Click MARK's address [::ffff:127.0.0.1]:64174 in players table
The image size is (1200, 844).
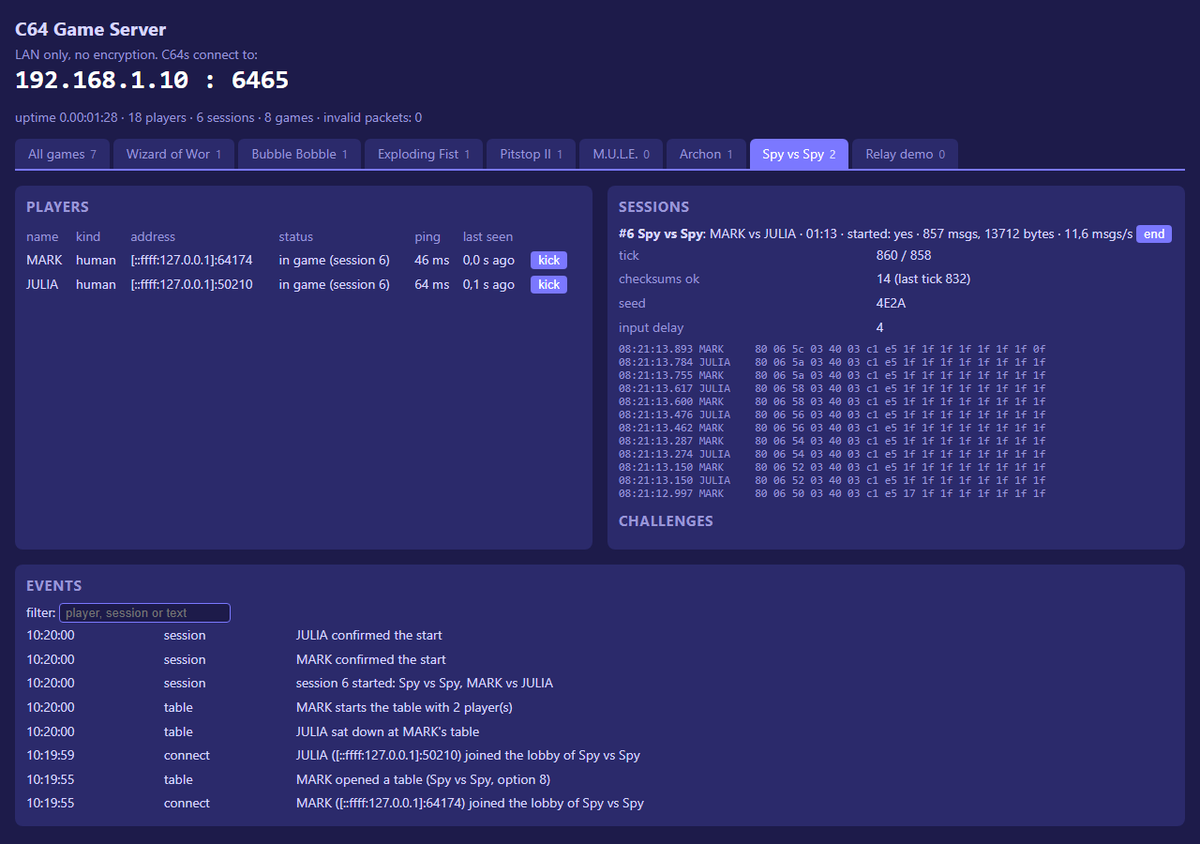click(x=191, y=260)
